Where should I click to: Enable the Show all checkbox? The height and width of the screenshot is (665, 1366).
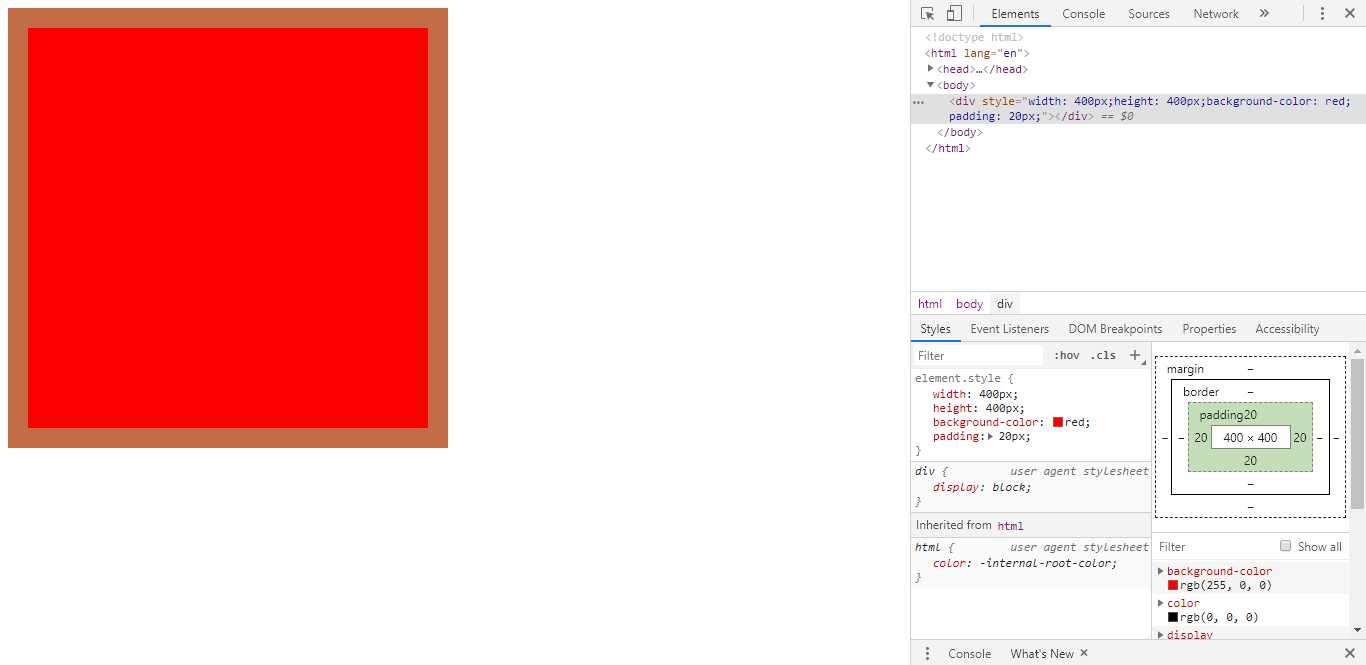[1286, 546]
